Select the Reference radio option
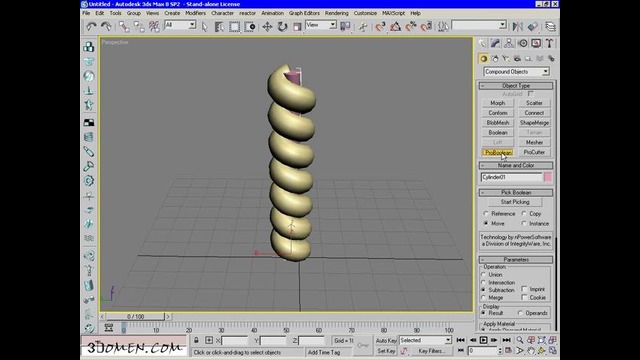Viewport: 640px width, 360px height. point(486,214)
